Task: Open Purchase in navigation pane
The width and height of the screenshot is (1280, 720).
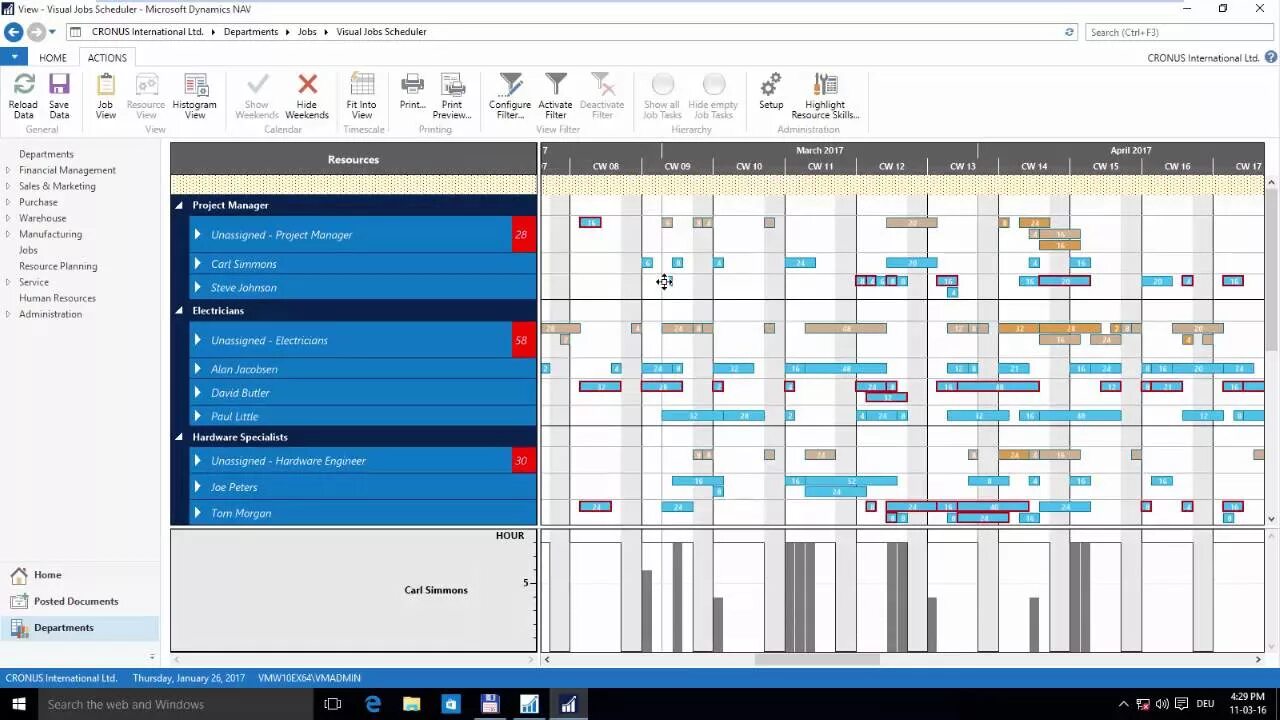Action: [x=38, y=202]
